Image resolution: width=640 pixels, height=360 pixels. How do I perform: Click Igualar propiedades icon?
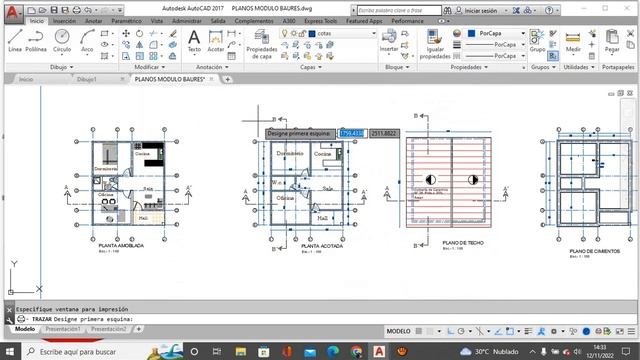click(x=435, y=44)
